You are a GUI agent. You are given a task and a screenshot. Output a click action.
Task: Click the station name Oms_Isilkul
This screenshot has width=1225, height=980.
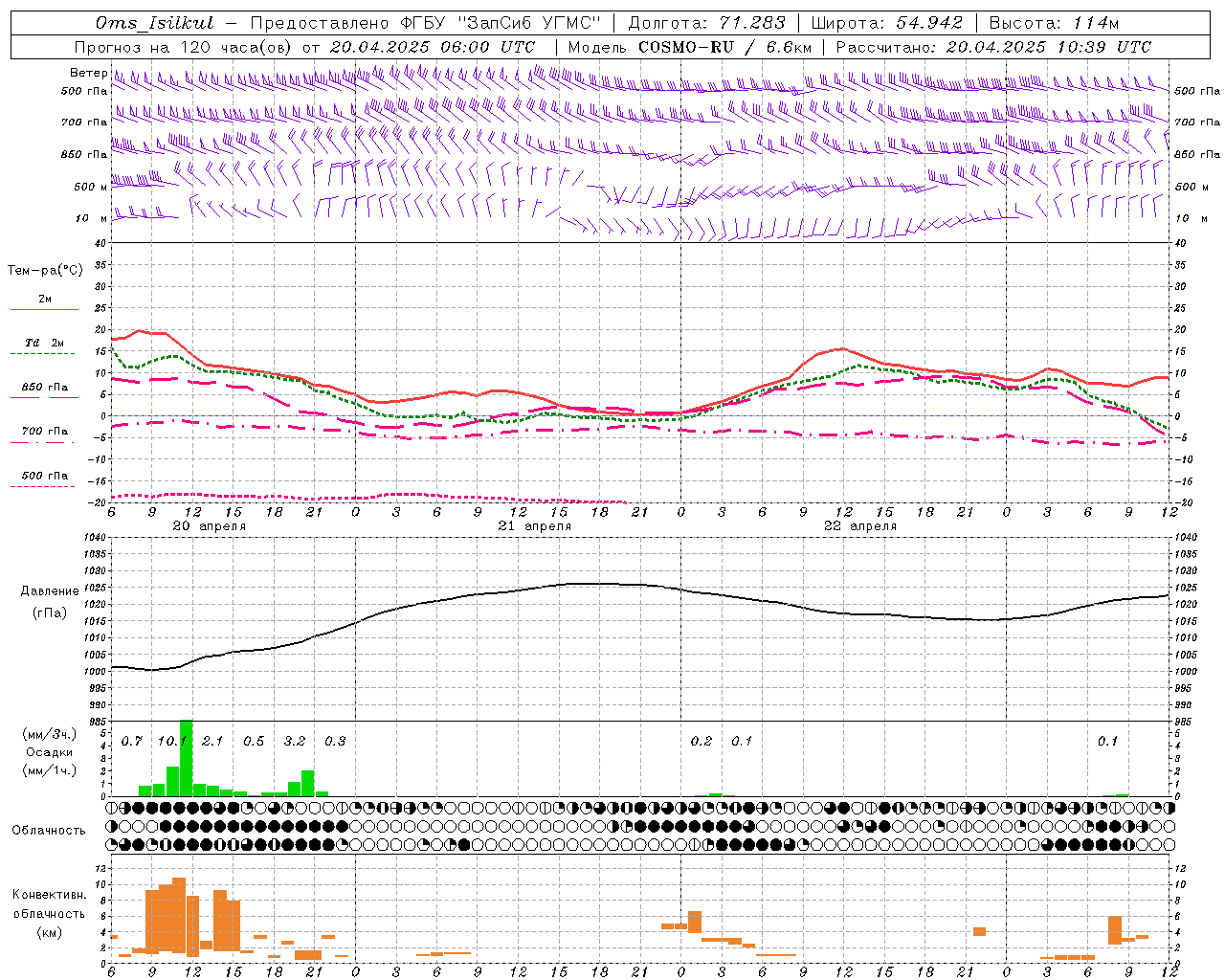pyautogui.click(x=154, y=23)
